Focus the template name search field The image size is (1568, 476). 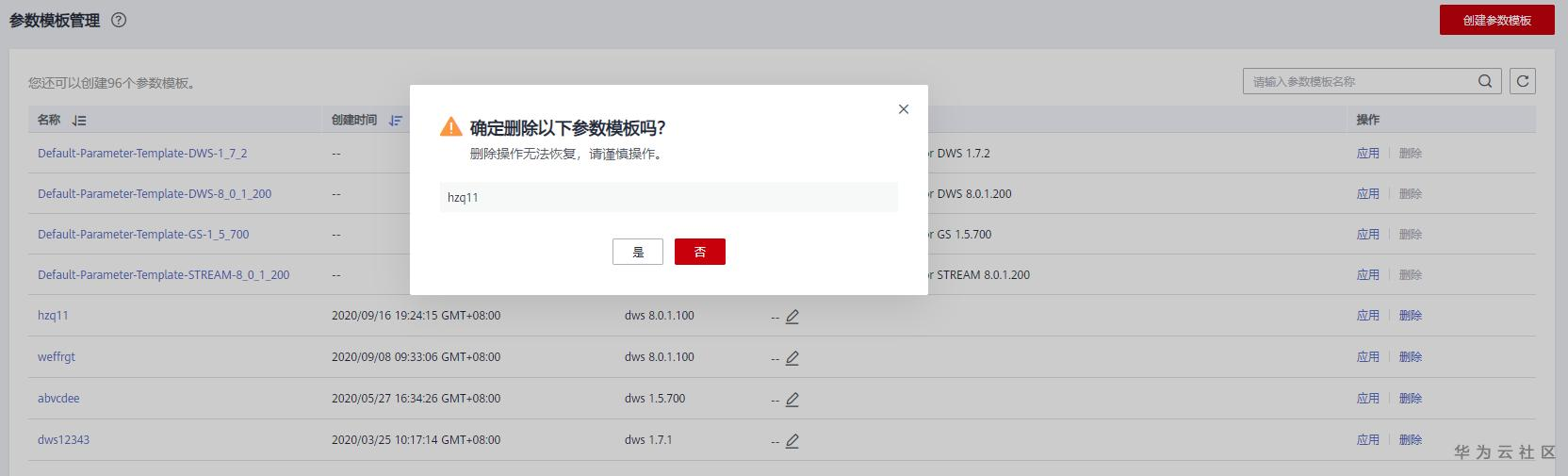tap(1357, 82)
